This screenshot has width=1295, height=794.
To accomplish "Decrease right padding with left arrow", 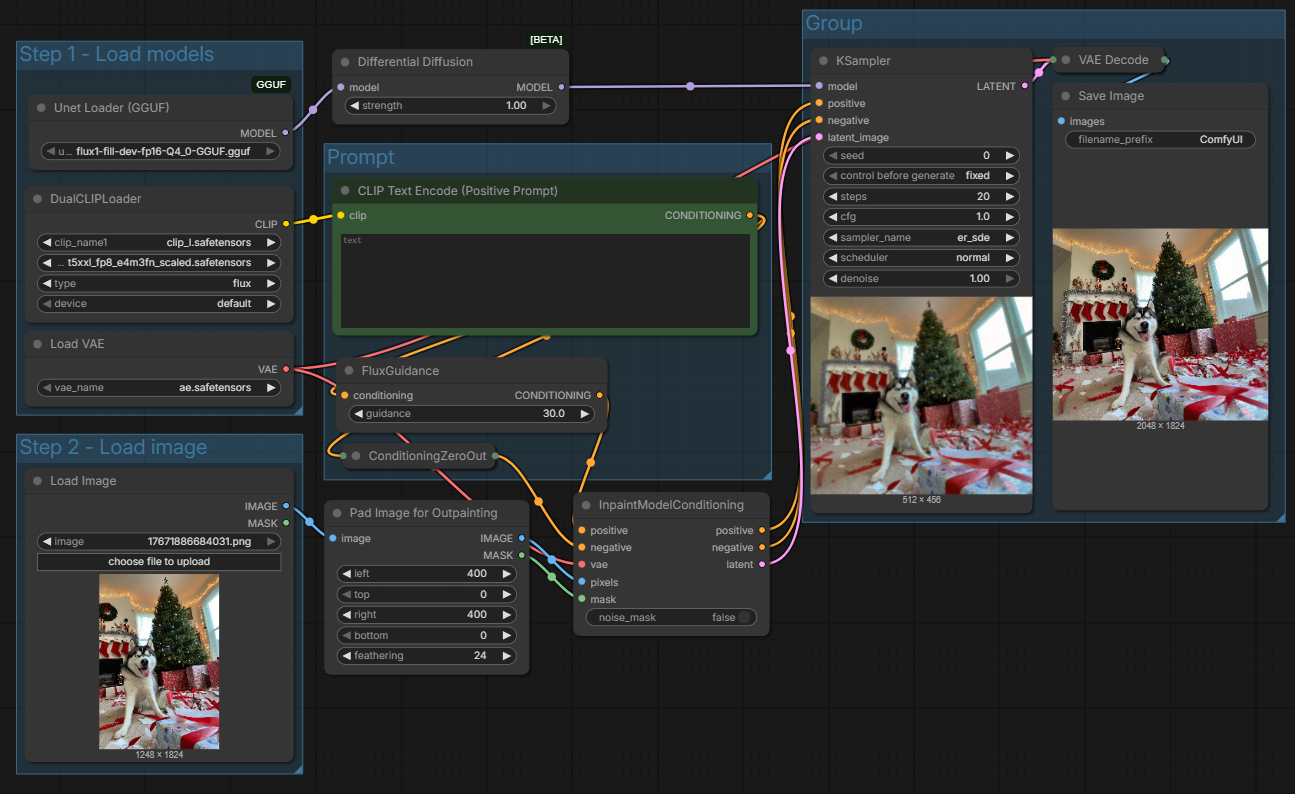I will (346, 615).
